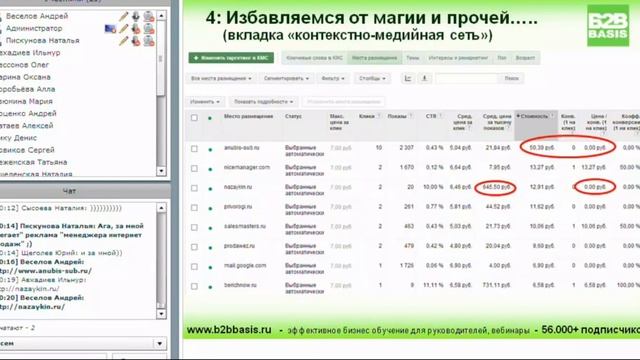Open the Изменить dropdown
Image resolution: width=640 pixels, height=360 pixels.
point(205,102)
